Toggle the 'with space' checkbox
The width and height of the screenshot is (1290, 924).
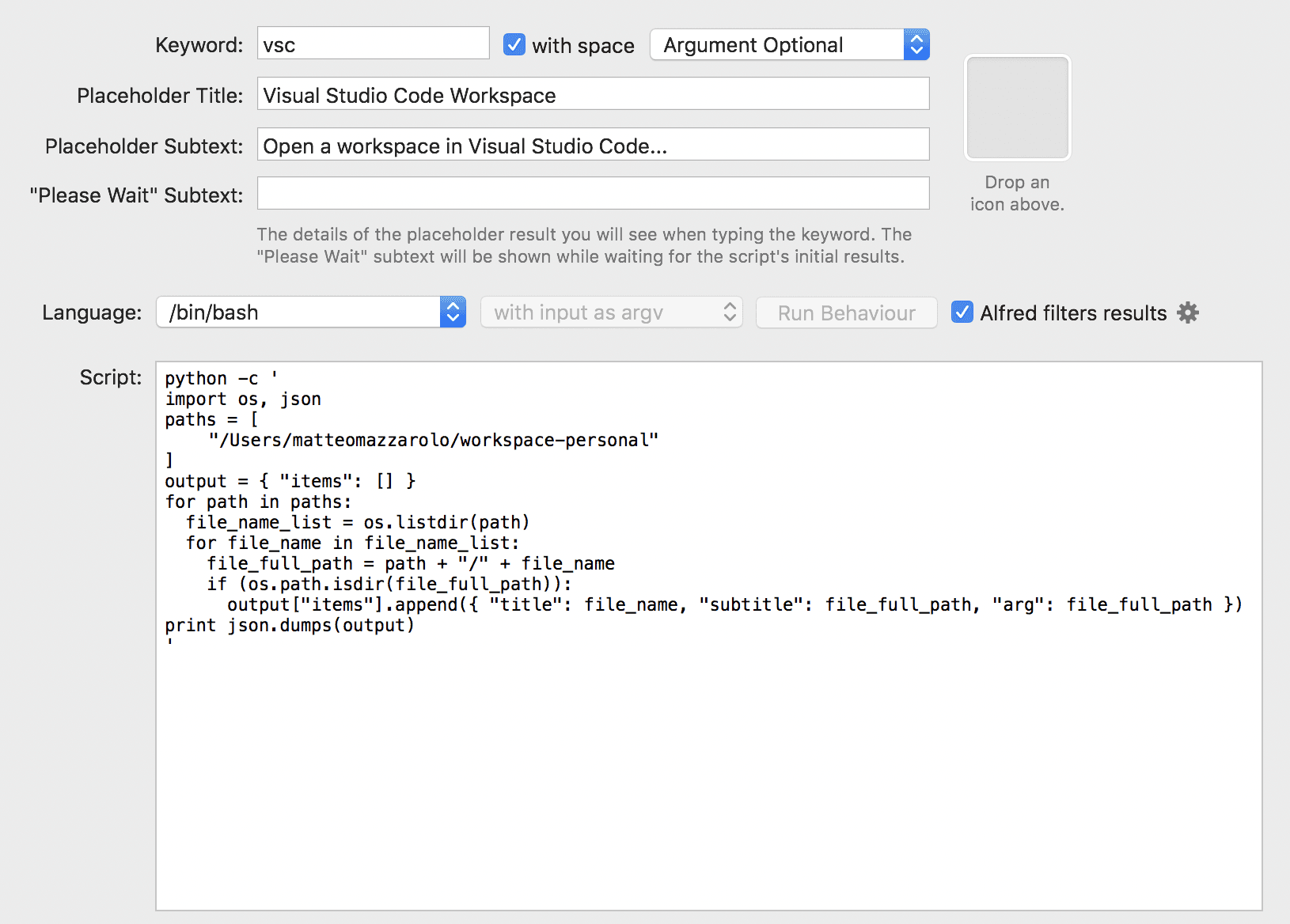(x=514, y=44)
